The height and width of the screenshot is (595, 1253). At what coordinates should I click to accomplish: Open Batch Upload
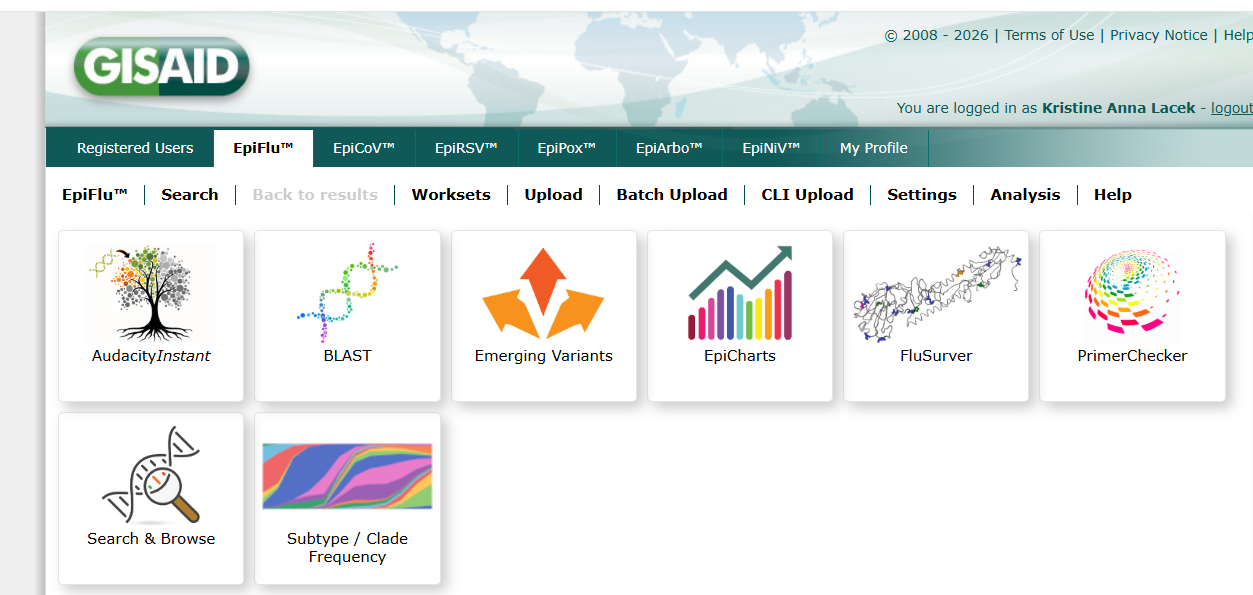coord(672,194)
